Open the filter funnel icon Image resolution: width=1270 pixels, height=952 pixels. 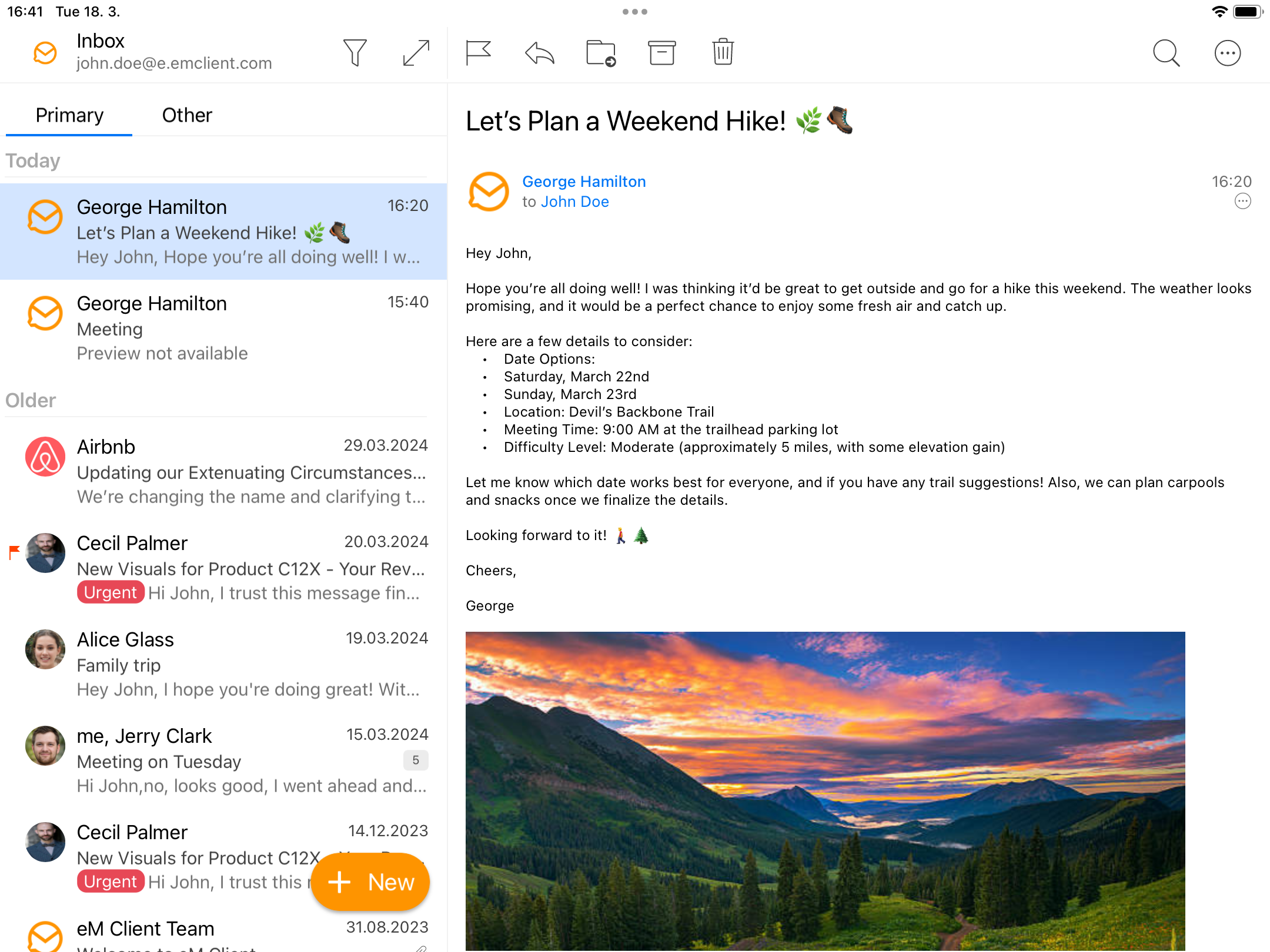[355, 53]
